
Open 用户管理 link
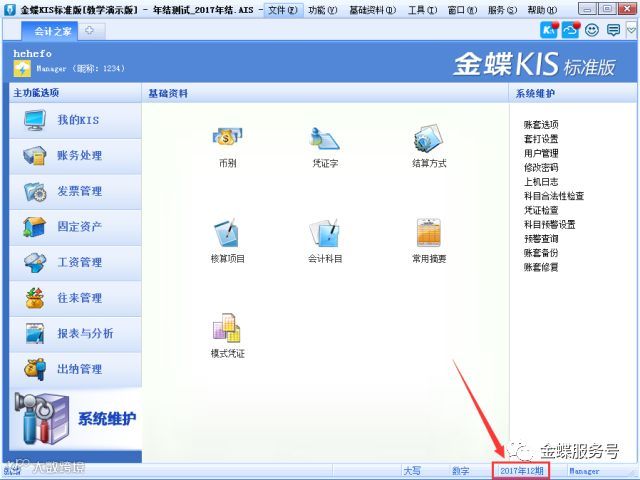541,153
